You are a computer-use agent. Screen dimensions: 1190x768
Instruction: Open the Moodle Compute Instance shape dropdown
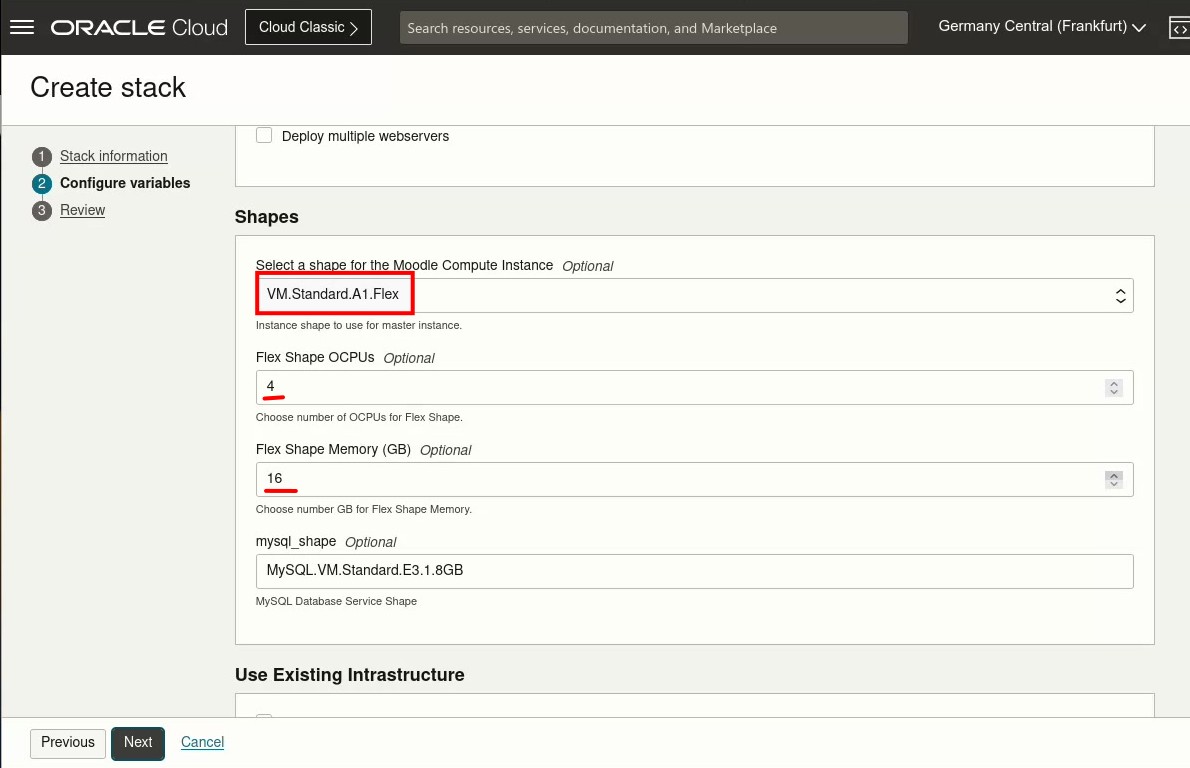(694, 296)
